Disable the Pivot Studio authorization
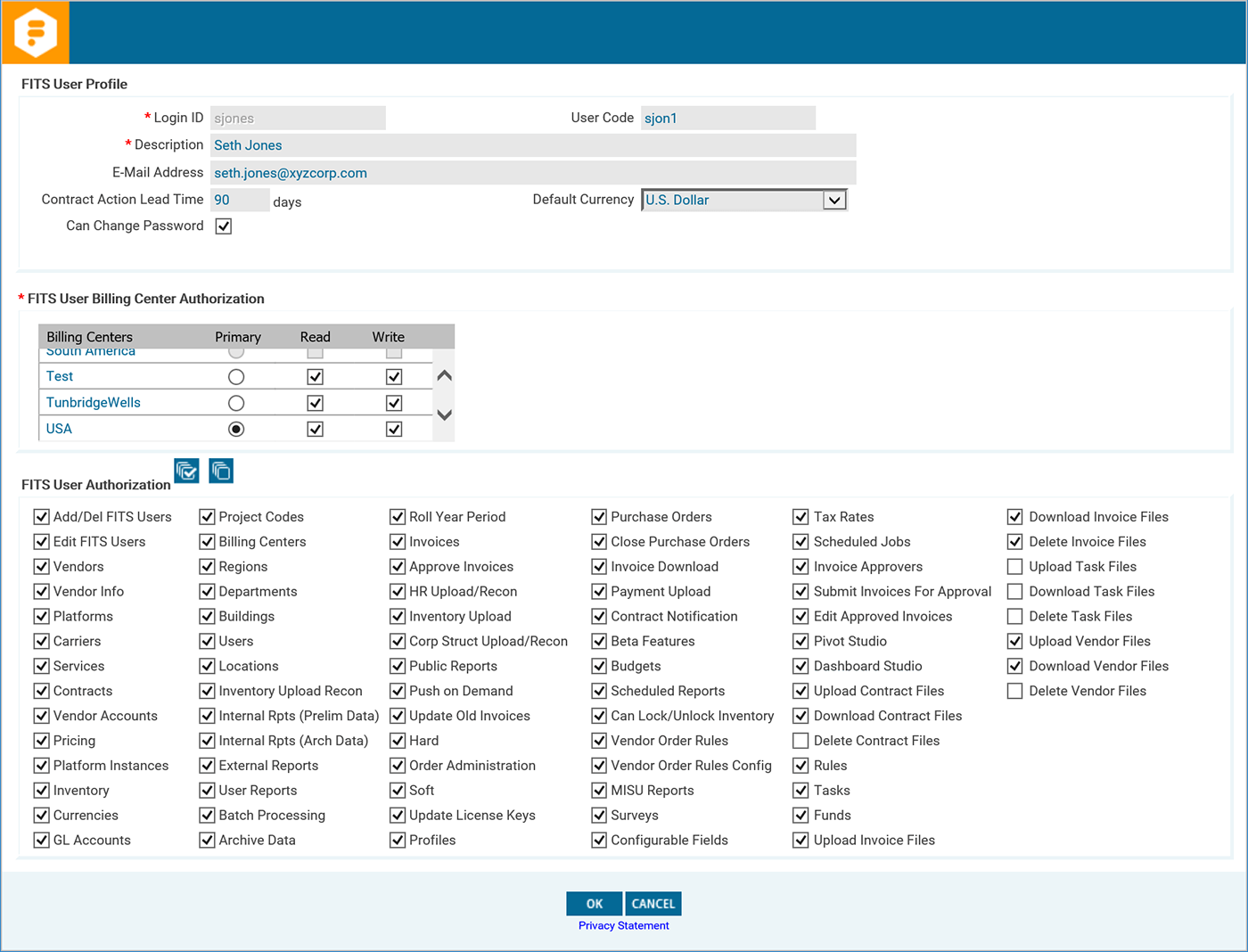Screen dimensions: 1248x952 click(x=800, y=641)
